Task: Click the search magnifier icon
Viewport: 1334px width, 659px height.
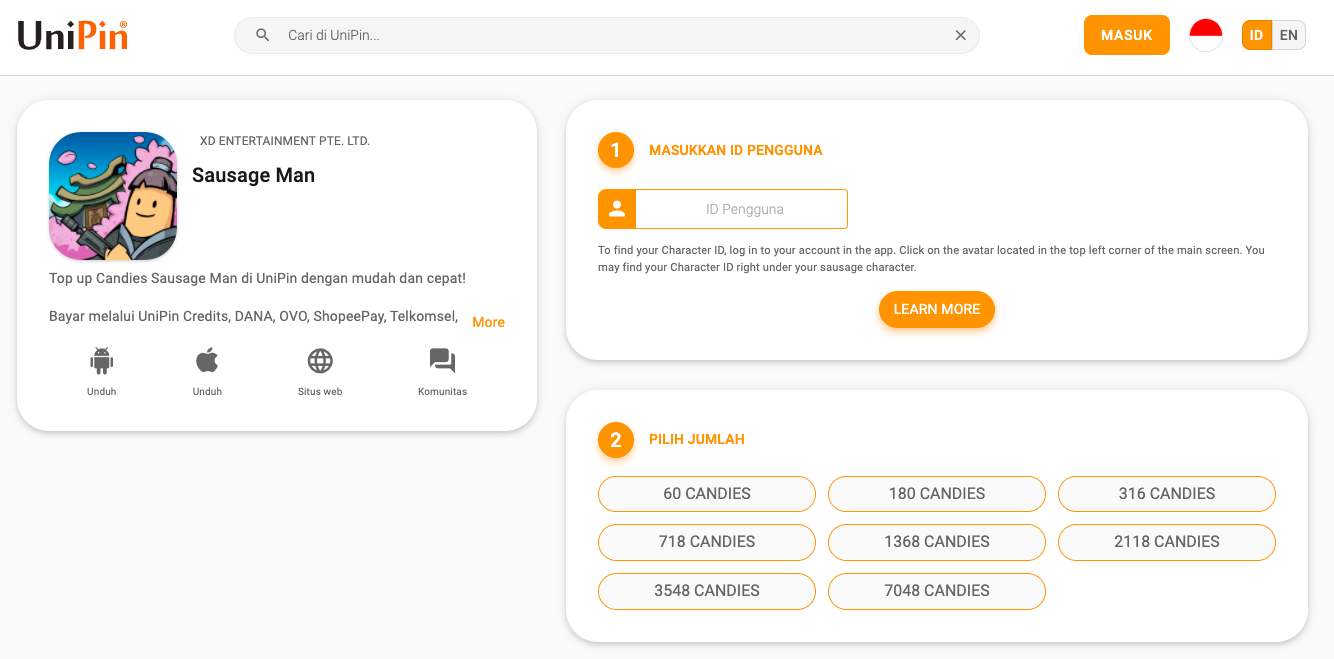Action: coord(263,35)
